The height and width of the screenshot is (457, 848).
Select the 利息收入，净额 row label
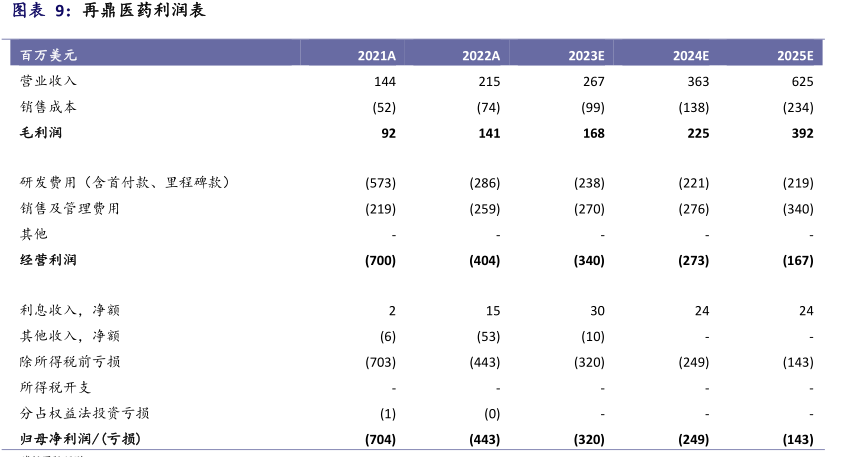pos(70,311)
